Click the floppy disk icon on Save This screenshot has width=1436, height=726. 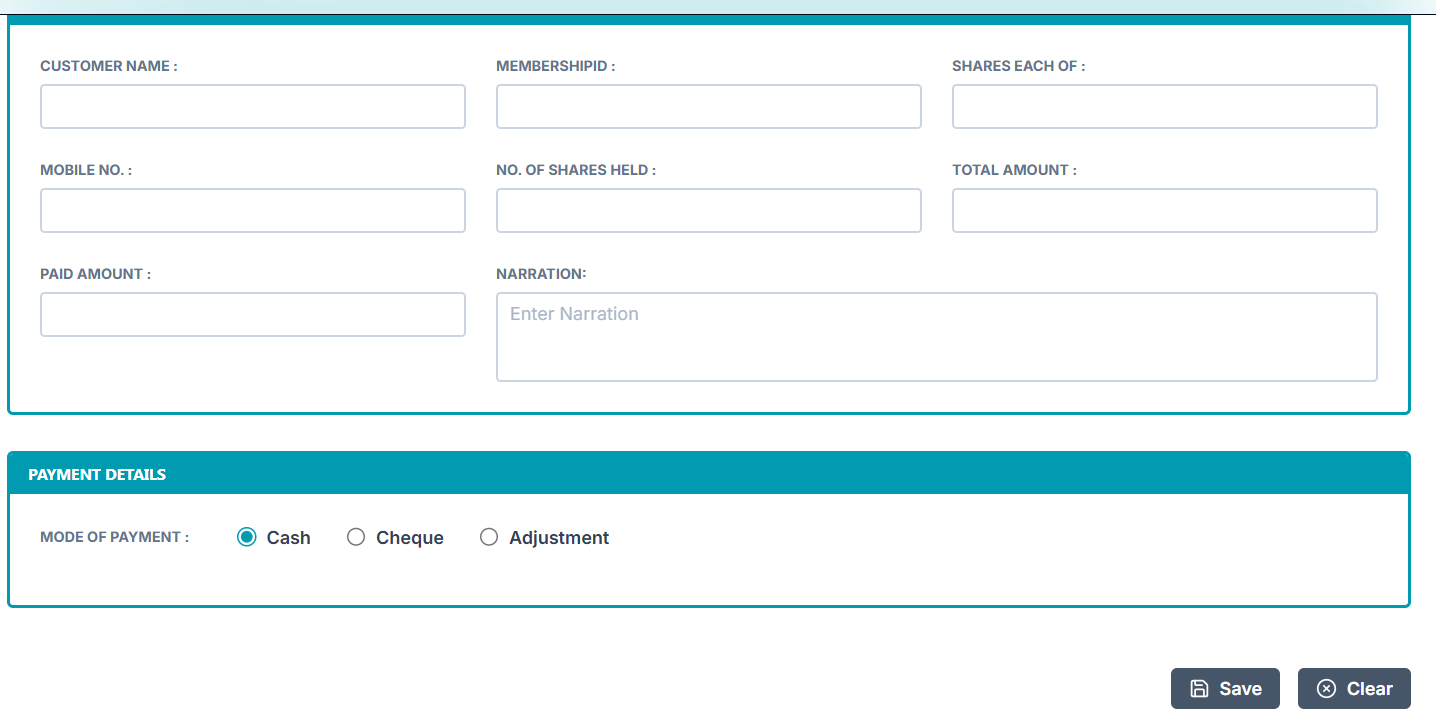pyautogui.click(x=1199, y=688)
